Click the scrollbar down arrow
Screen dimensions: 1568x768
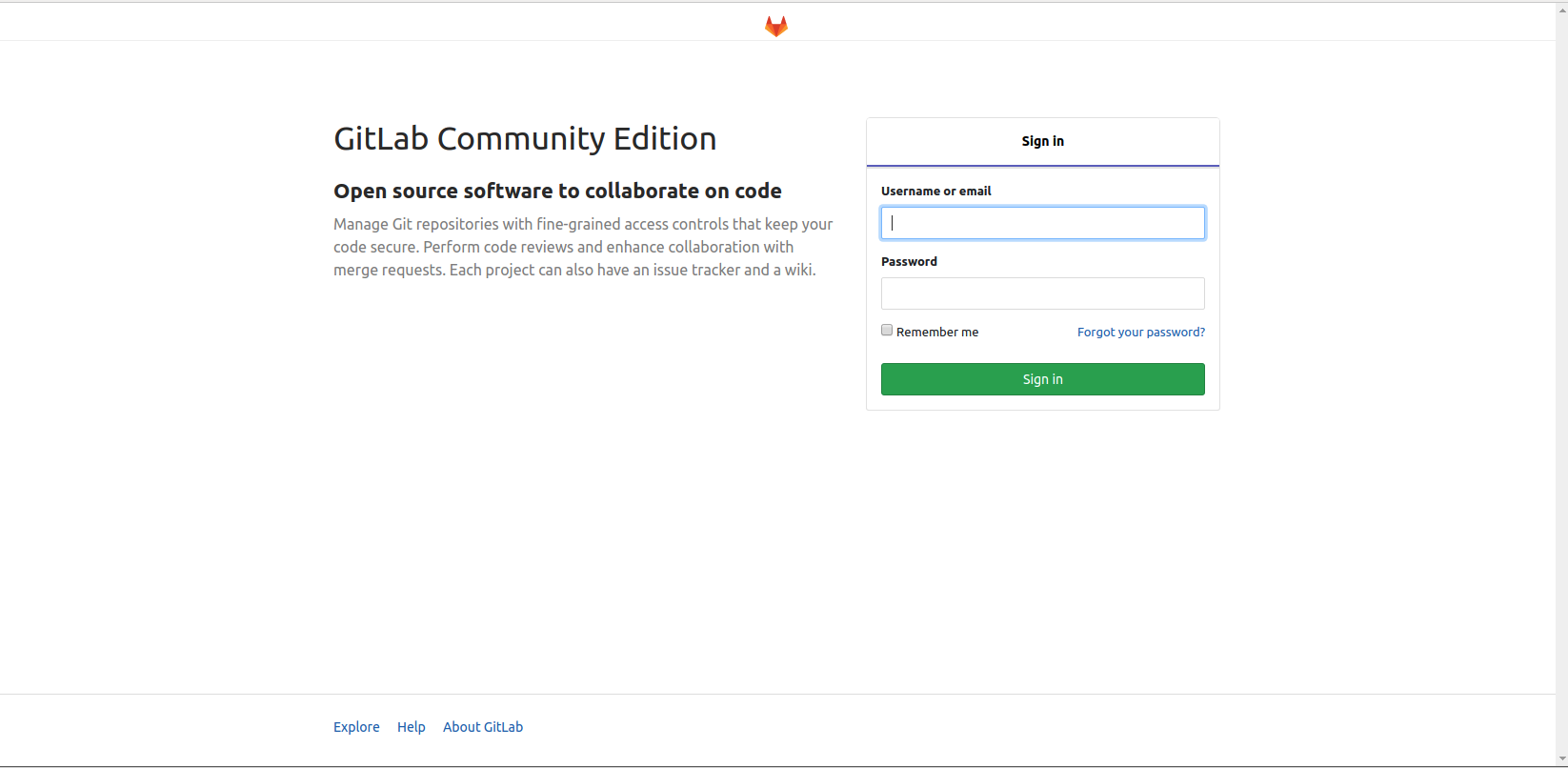pos(1561,759)
